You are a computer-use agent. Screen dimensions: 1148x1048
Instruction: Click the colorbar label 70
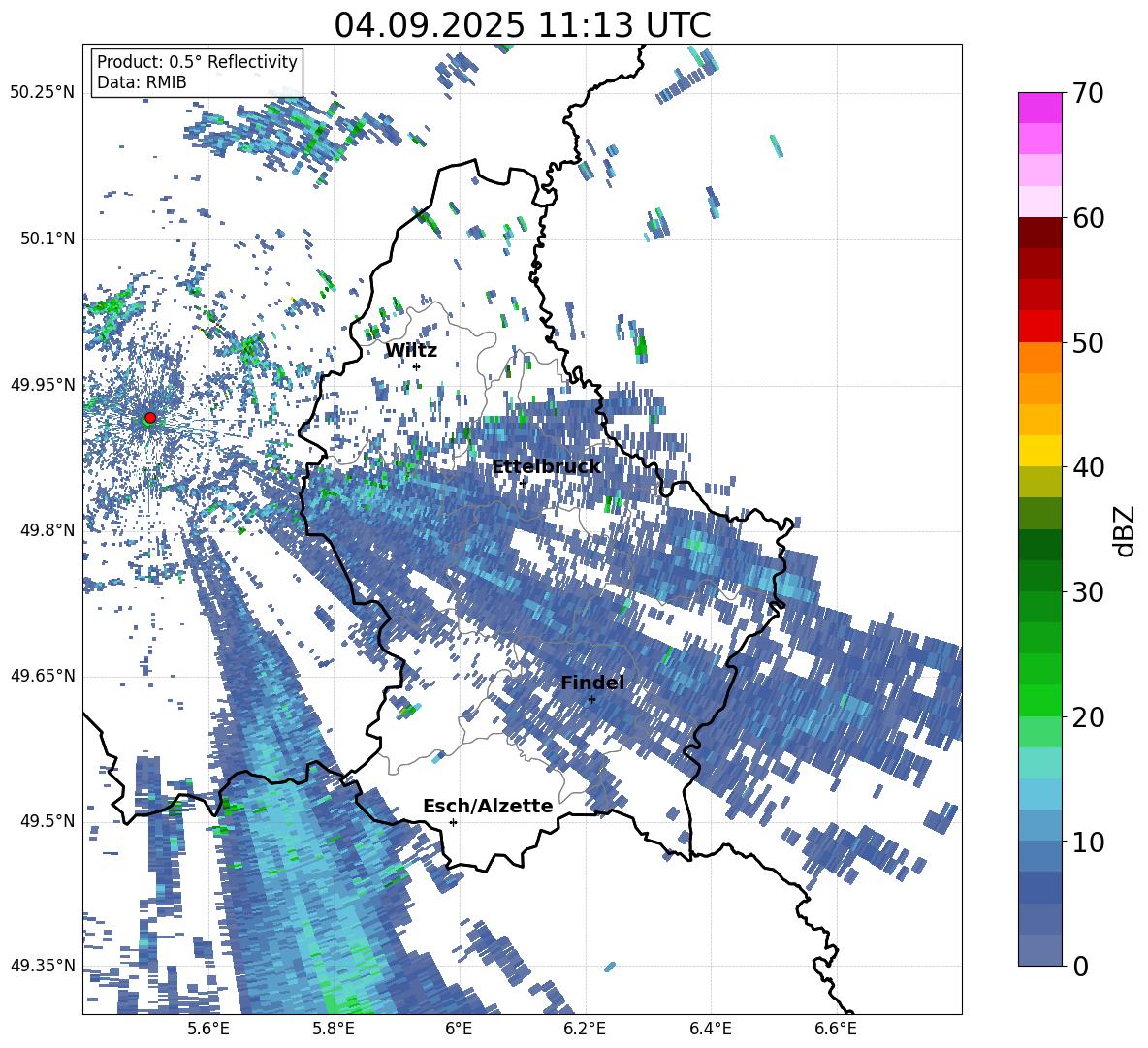(x=1088, y=93)
